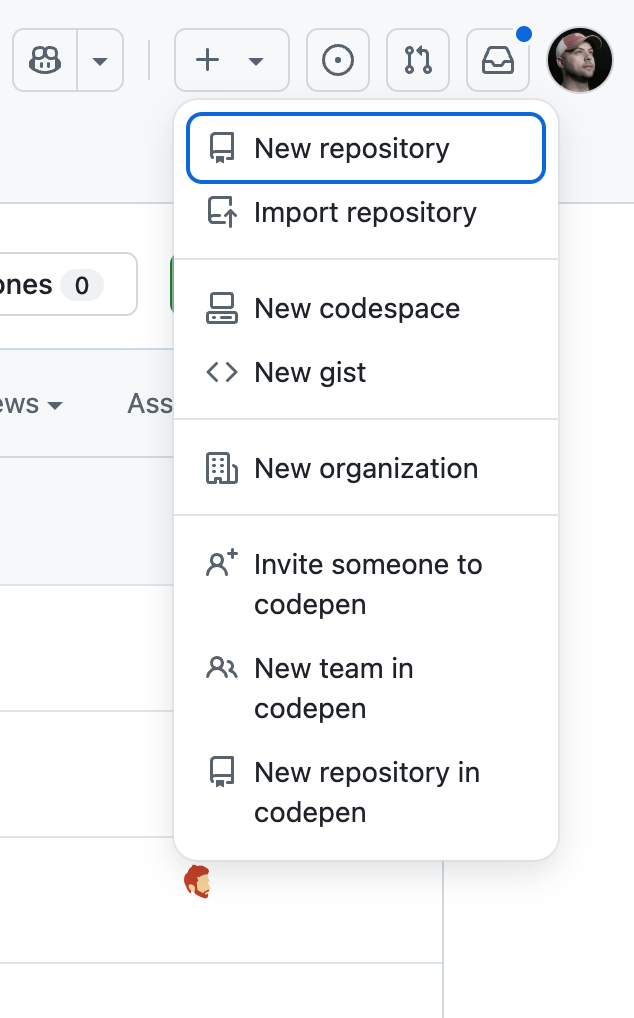Choose Invite someone to codepen

coord(366,584)
